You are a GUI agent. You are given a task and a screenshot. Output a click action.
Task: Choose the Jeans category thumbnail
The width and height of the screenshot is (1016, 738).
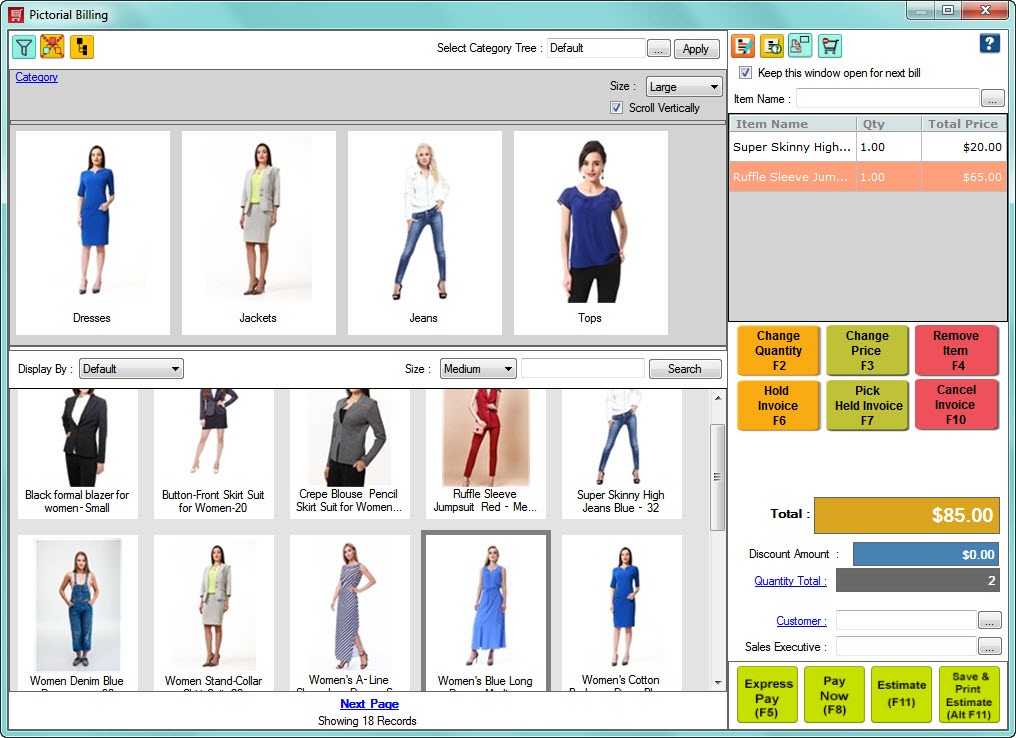424,232
